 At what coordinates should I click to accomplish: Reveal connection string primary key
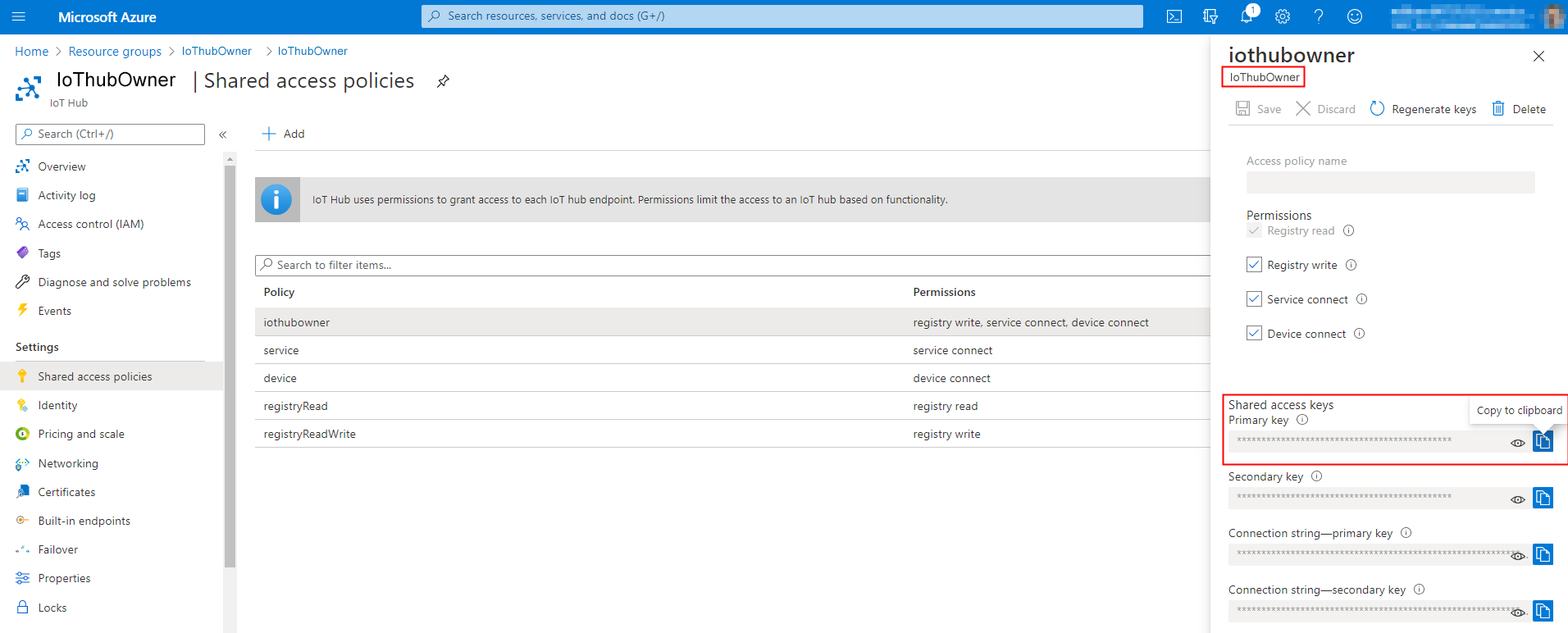pos(1518,556)
